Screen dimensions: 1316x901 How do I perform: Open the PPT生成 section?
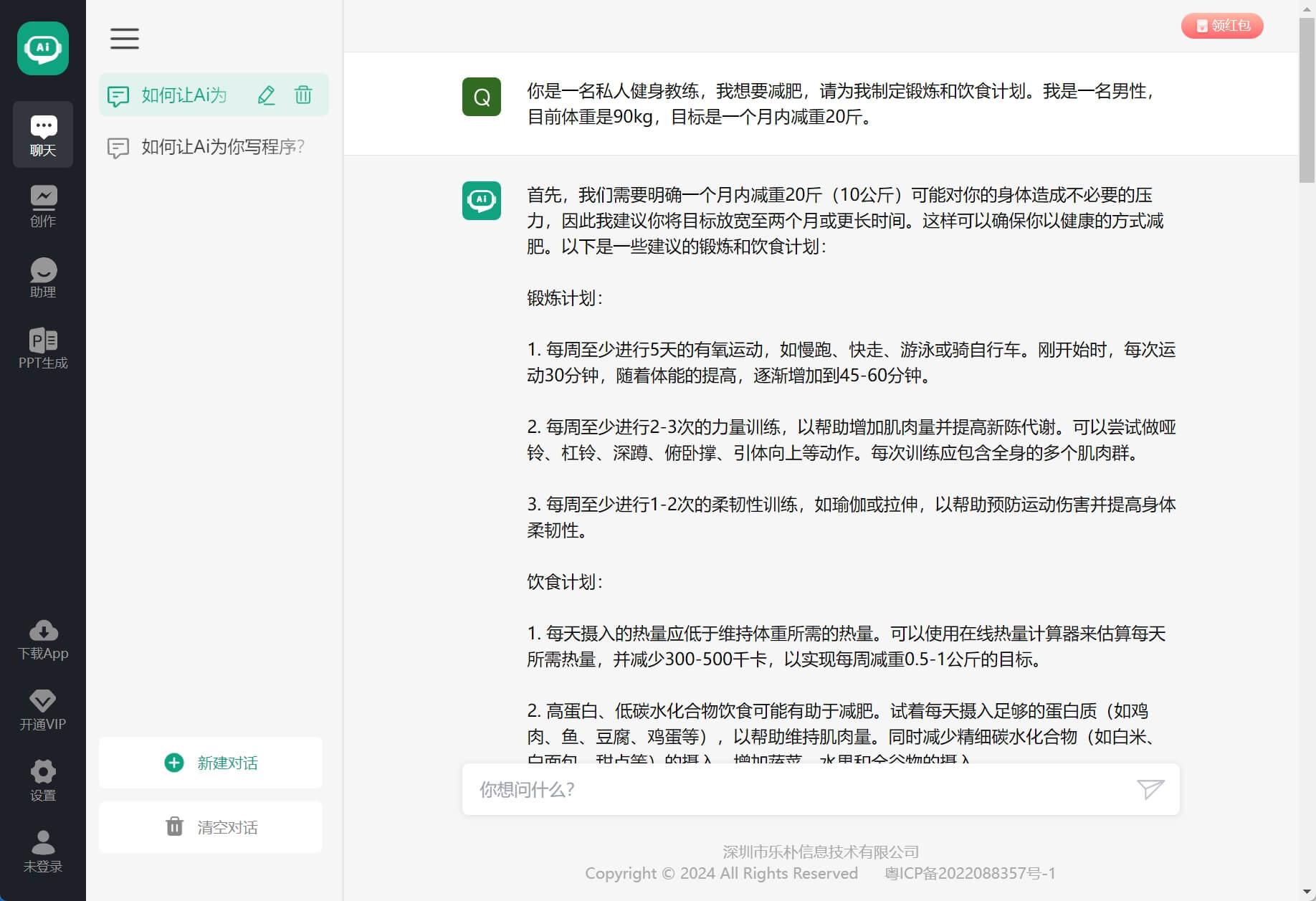43,348
